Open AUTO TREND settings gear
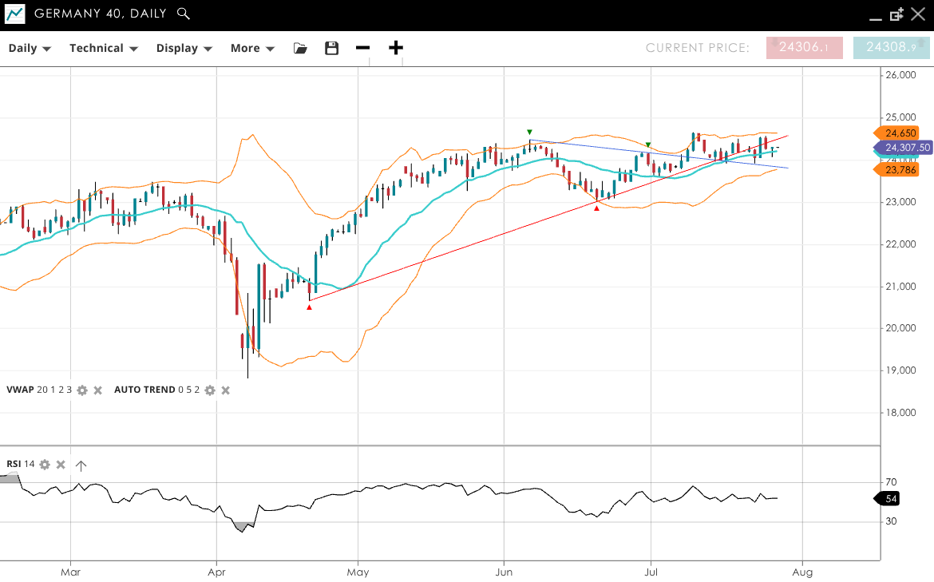 (210, 390)
